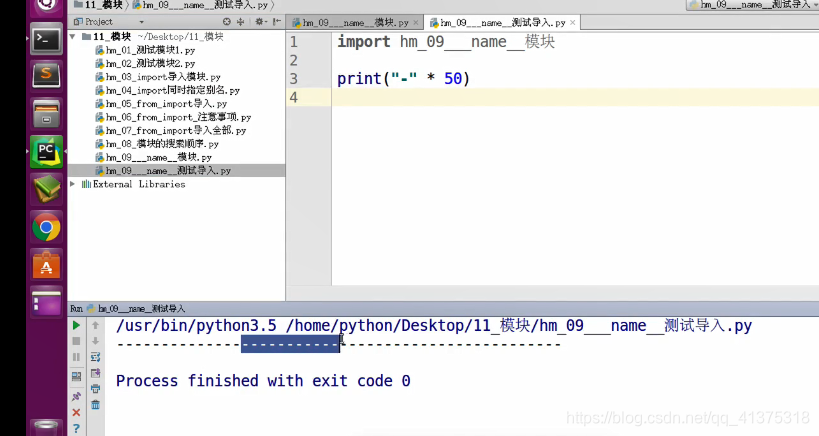Click down arrow stack trace icon

point(96,341)
